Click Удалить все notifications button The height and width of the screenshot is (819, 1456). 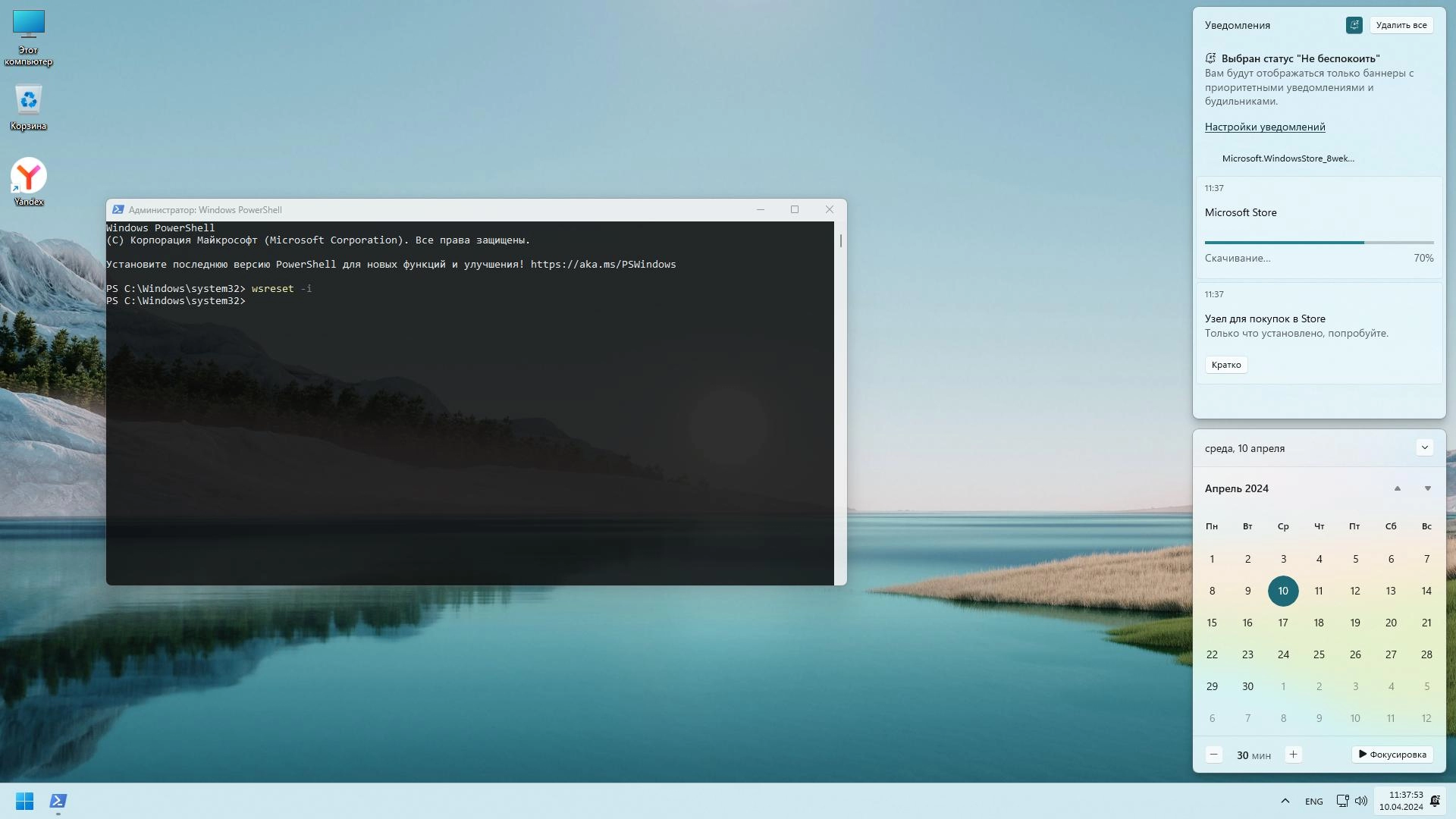pos(1401,25)
